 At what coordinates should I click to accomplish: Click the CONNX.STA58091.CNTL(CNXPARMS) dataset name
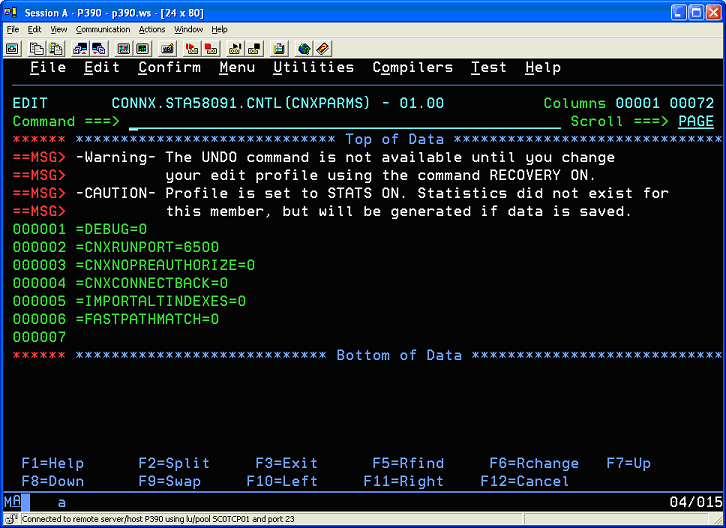pos(241,103)
